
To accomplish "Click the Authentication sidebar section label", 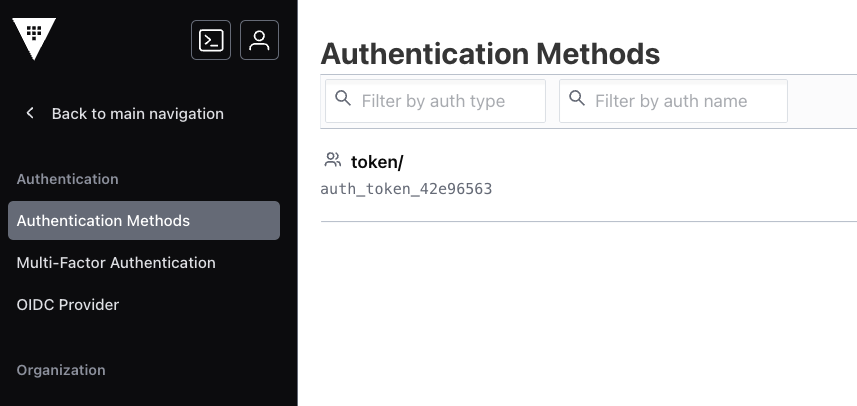I will pyautogui.click(x=68, y=179).
